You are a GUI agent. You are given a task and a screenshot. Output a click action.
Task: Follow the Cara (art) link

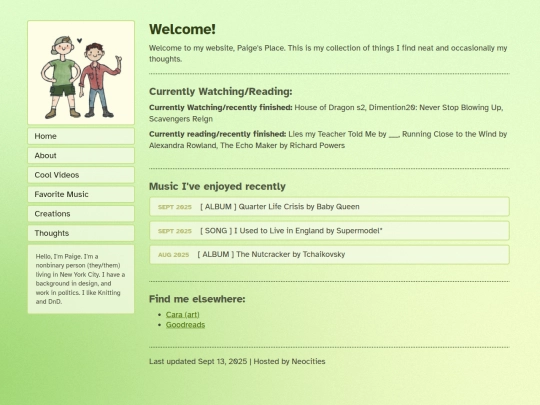[x=183, y=314]
